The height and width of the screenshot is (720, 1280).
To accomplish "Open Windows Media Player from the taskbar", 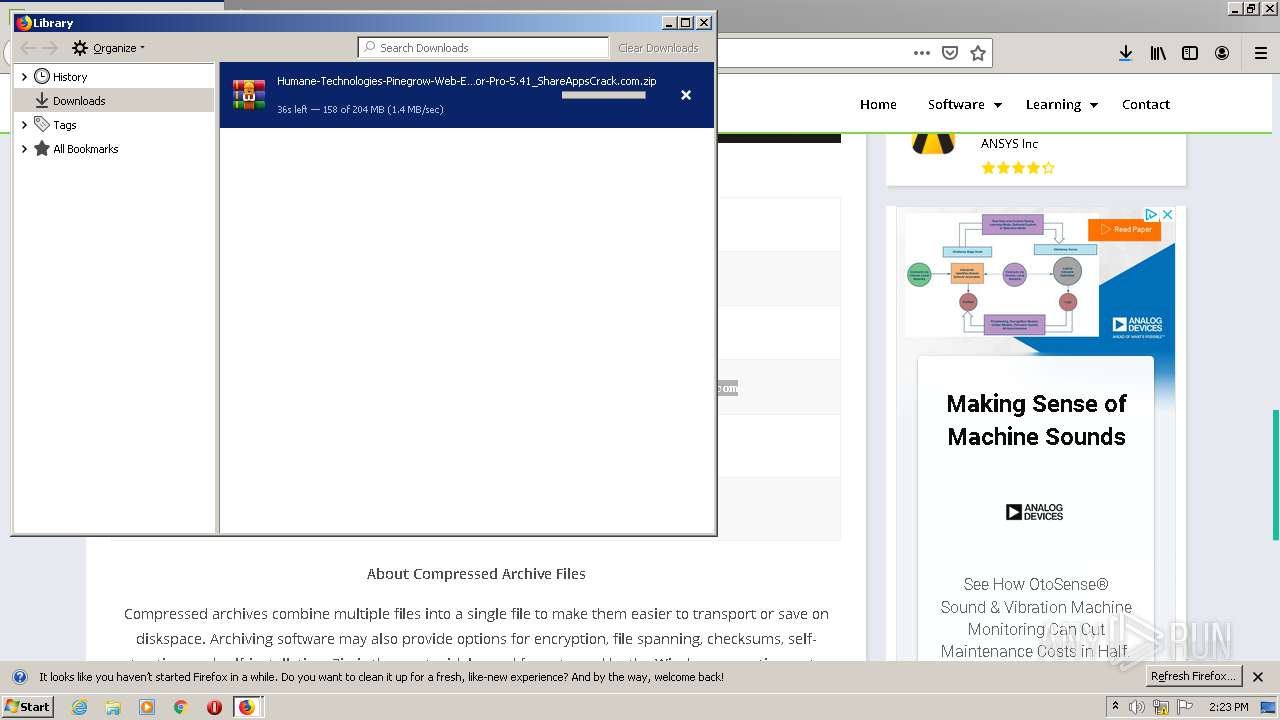I will pyautogui.click(x=147, y=707).
